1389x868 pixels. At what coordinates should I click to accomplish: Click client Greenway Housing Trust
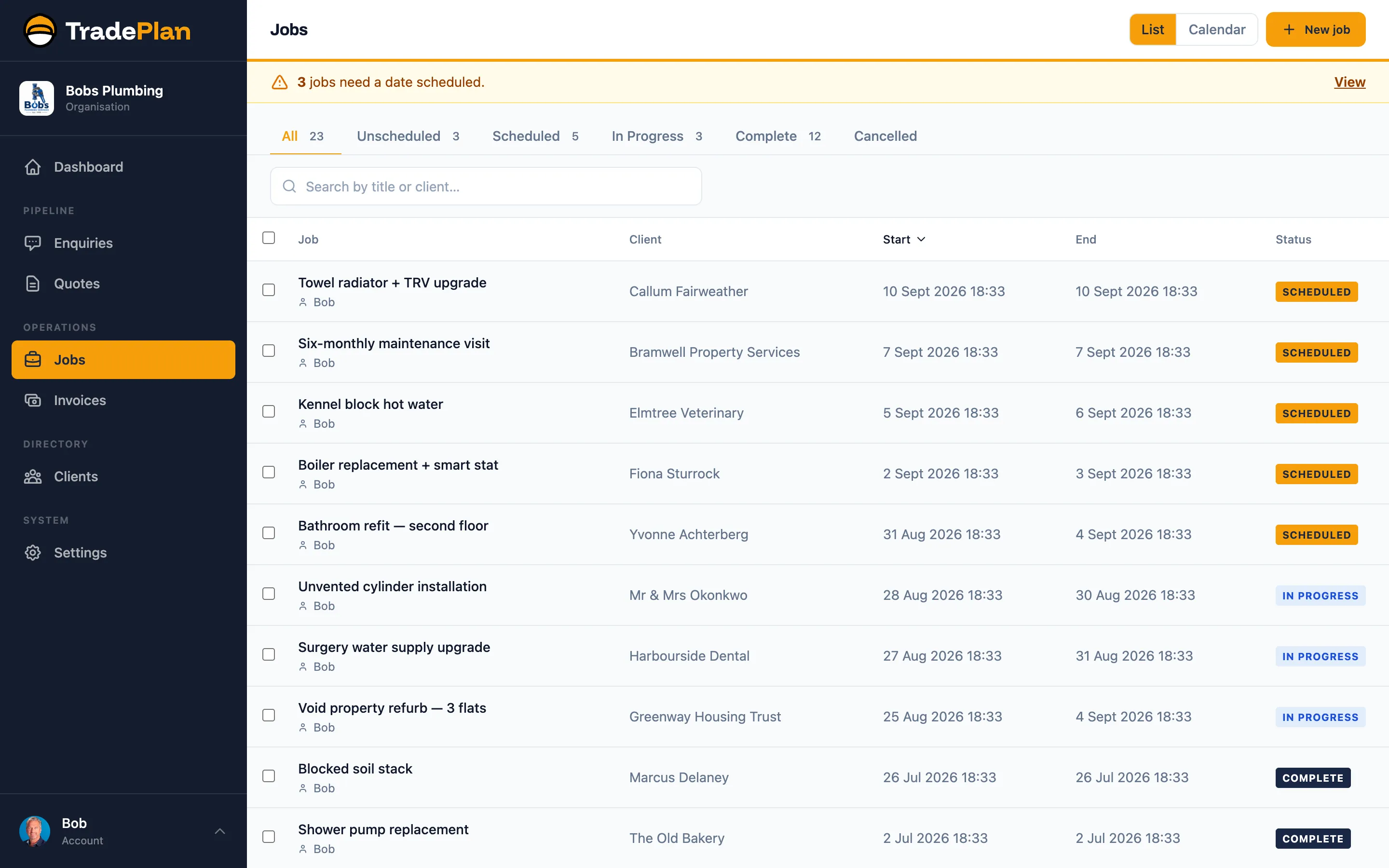coord(704,717)
